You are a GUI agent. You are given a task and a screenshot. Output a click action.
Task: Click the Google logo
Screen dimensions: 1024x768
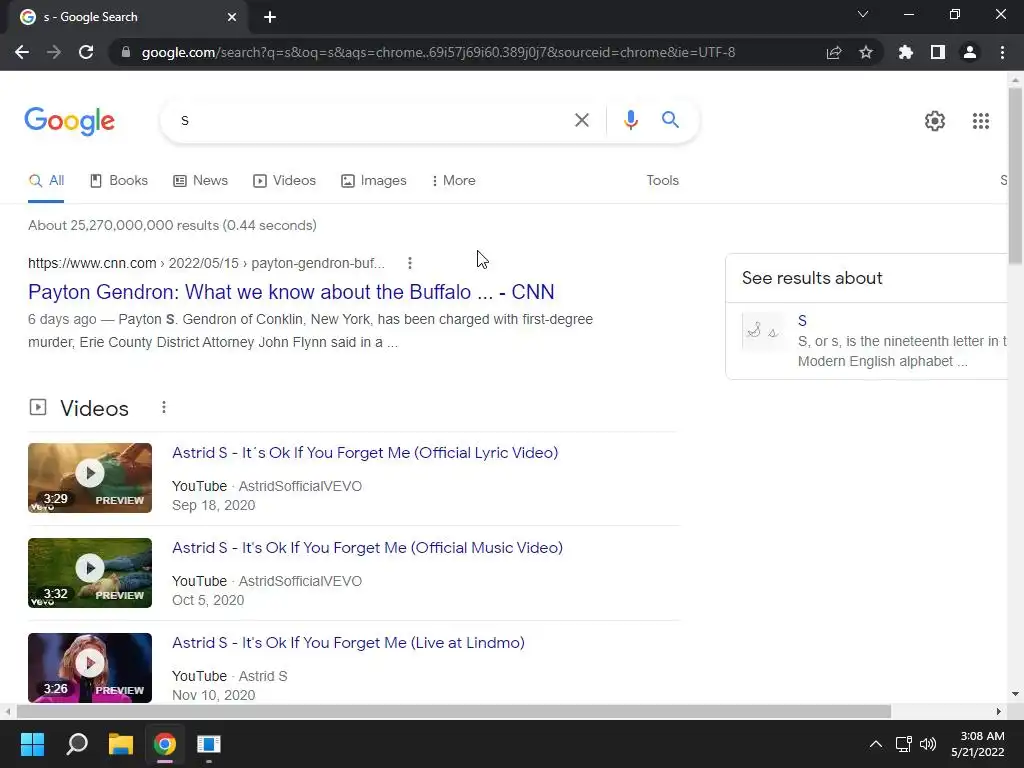click(x=69, y=121)
